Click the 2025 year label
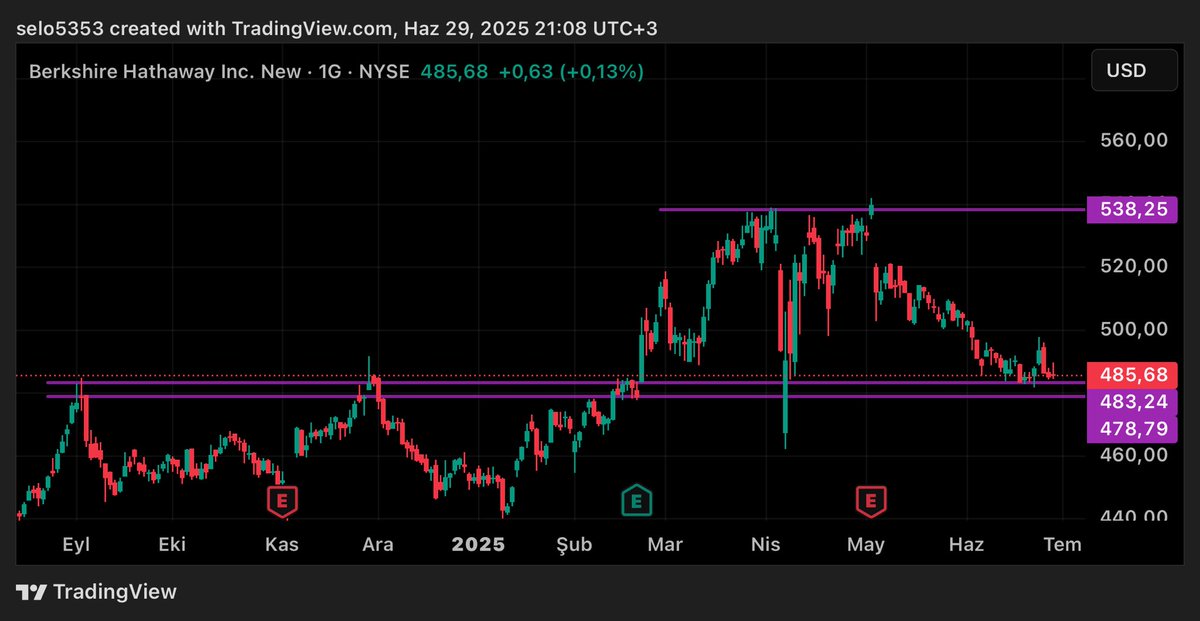Image resolution: width=1200 pixels, height=621 pixels. tap(478, 545)
